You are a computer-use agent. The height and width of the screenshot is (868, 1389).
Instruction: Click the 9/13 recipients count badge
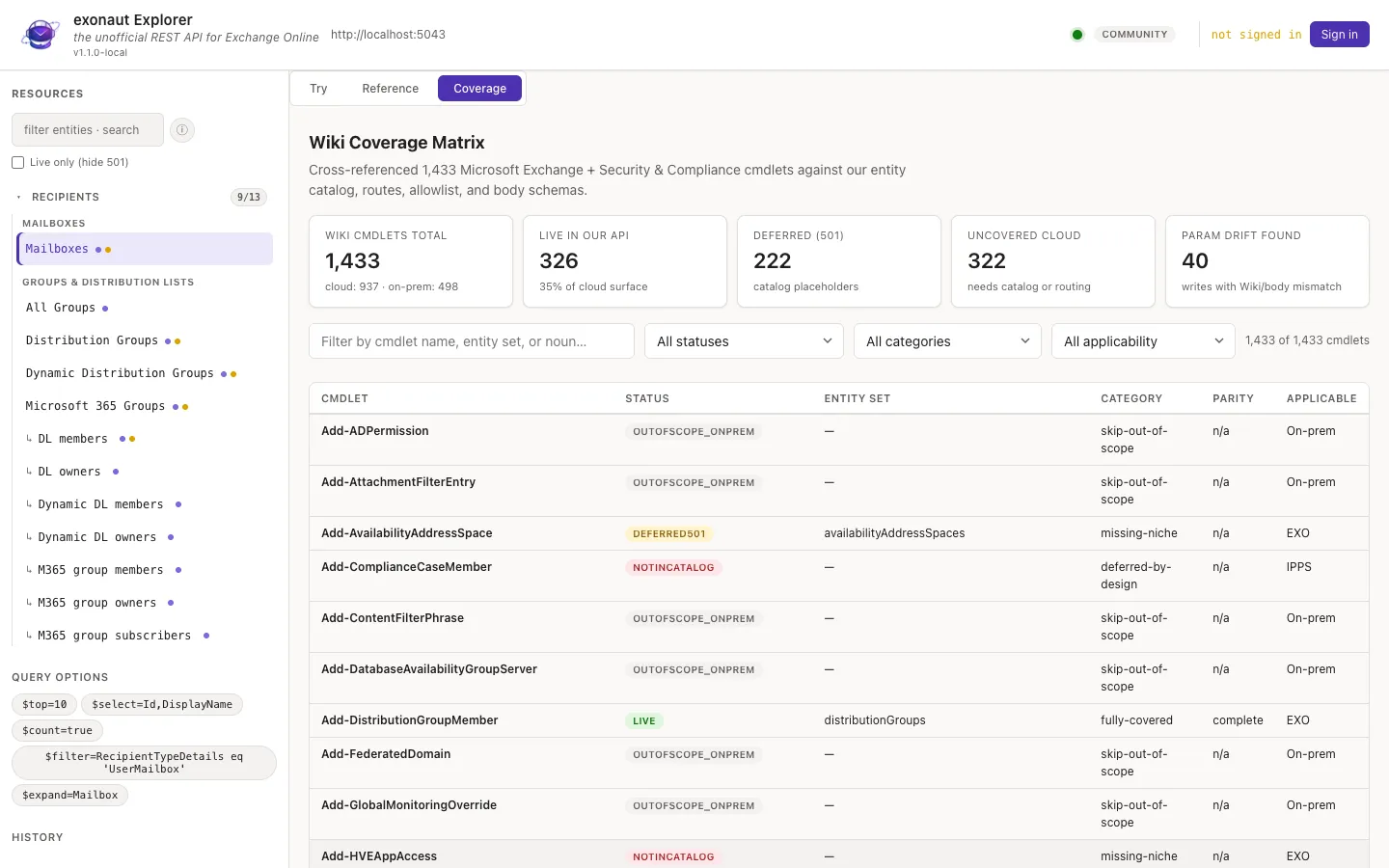point(249,197)
